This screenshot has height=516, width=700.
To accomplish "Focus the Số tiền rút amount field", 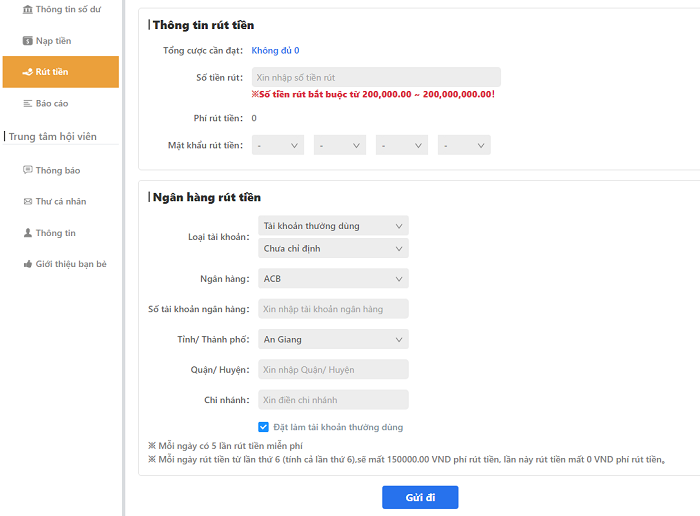I will (375, 76).
